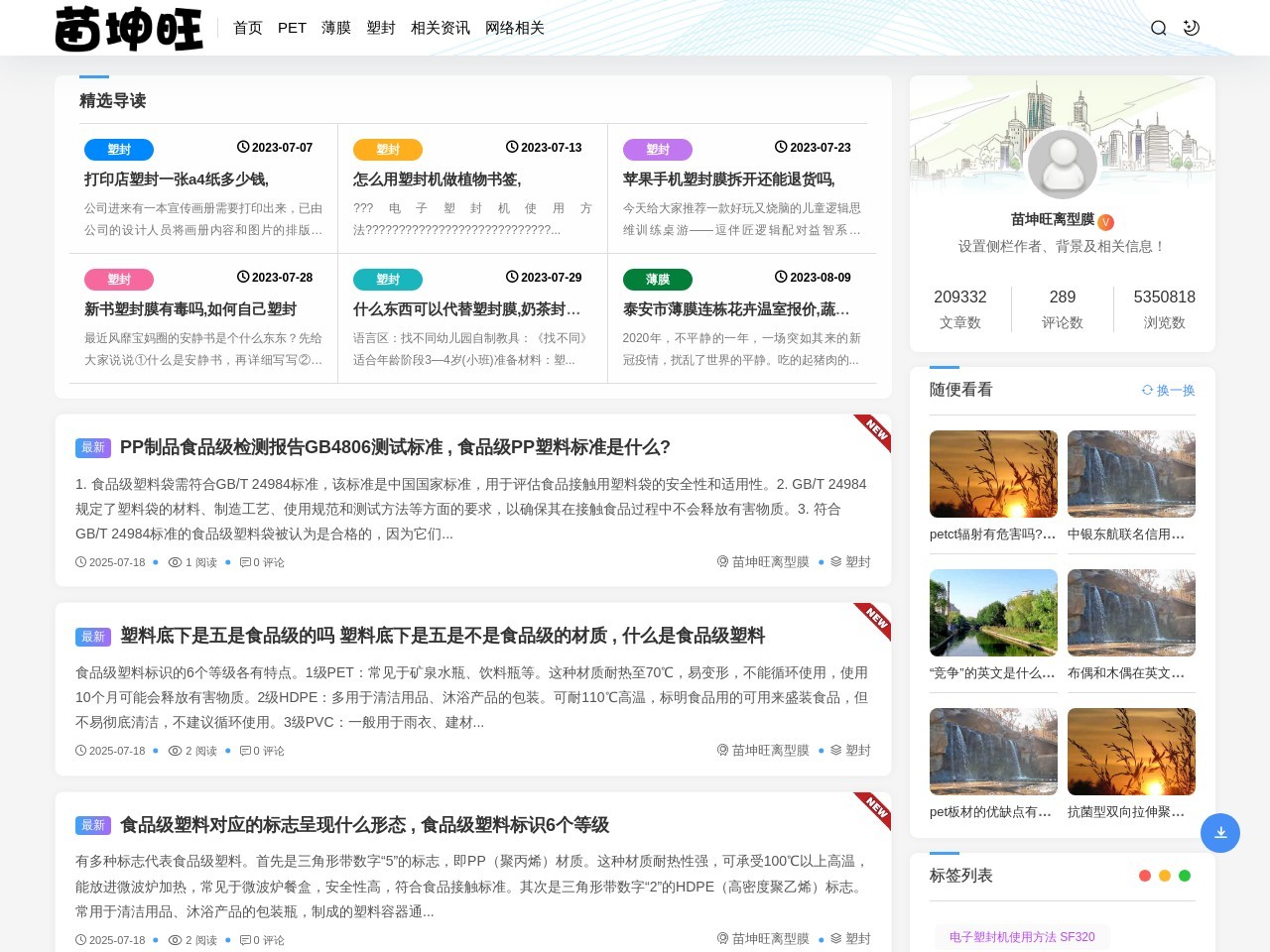The height and width of the screenshot is (952, 1270).
Task: Open the 薄膜 category label on 泰安市 article
Action: [x=658, y=279]
